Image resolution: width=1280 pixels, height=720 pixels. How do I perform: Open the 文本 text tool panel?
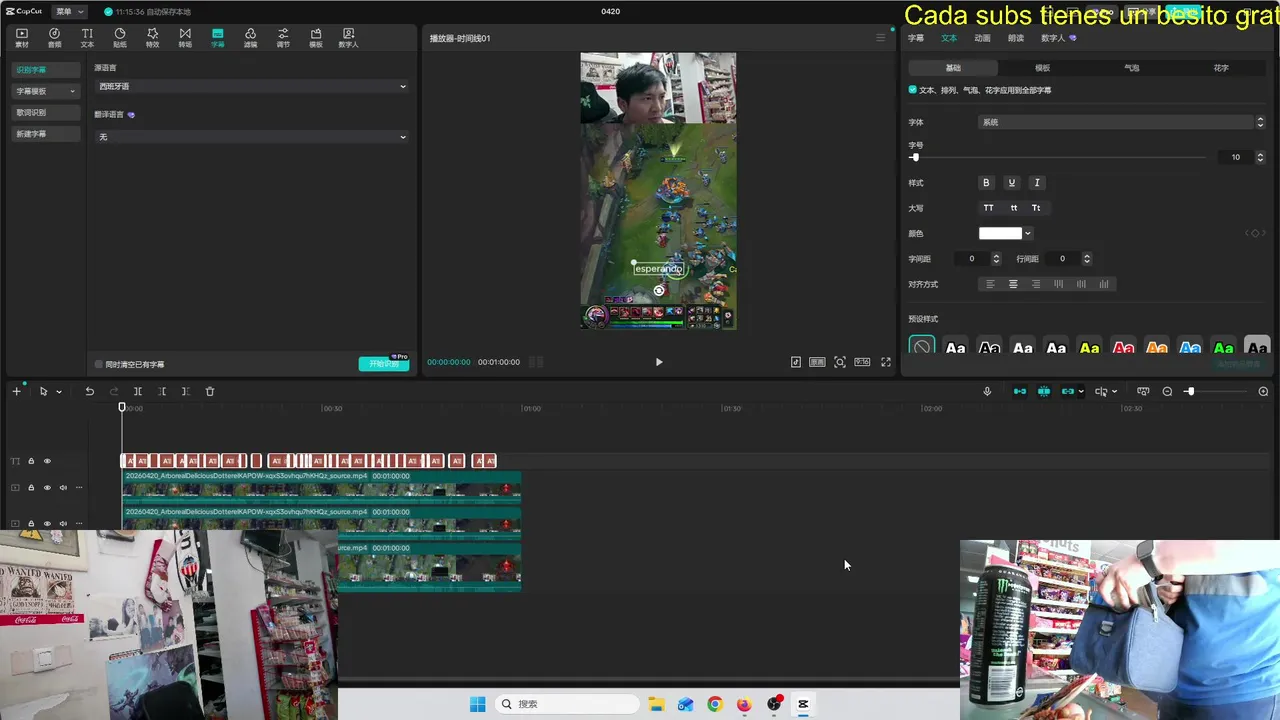pos(87,38)
